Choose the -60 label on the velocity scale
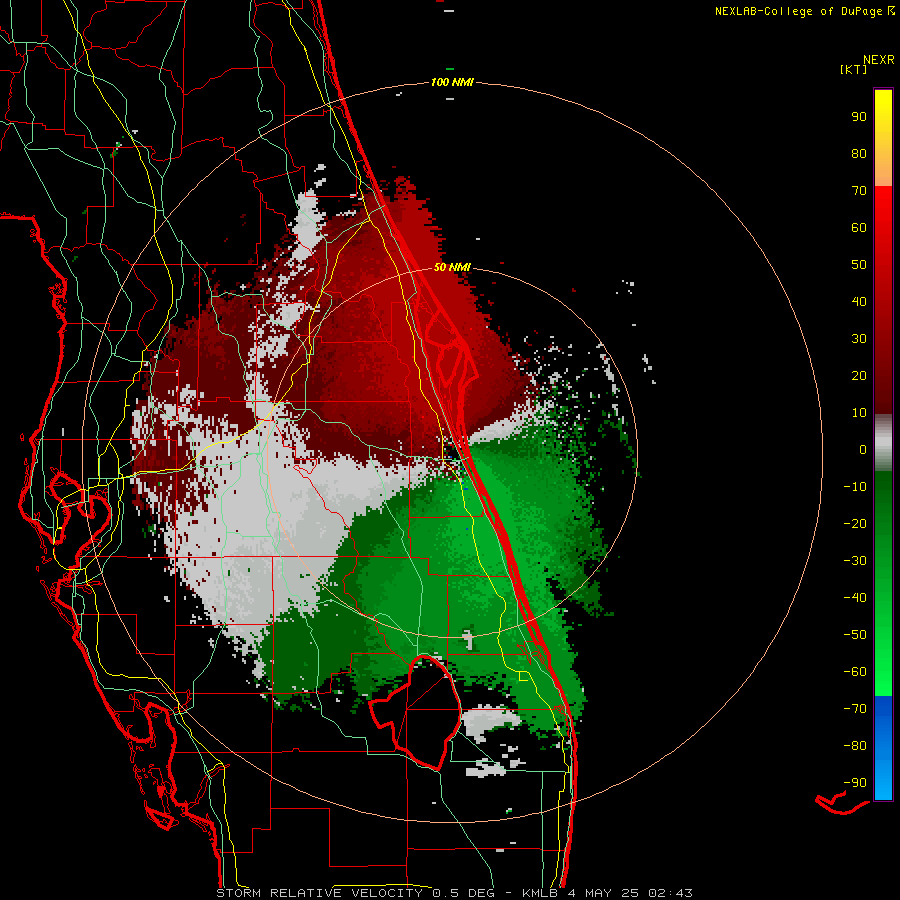 (x=855, y=672)
